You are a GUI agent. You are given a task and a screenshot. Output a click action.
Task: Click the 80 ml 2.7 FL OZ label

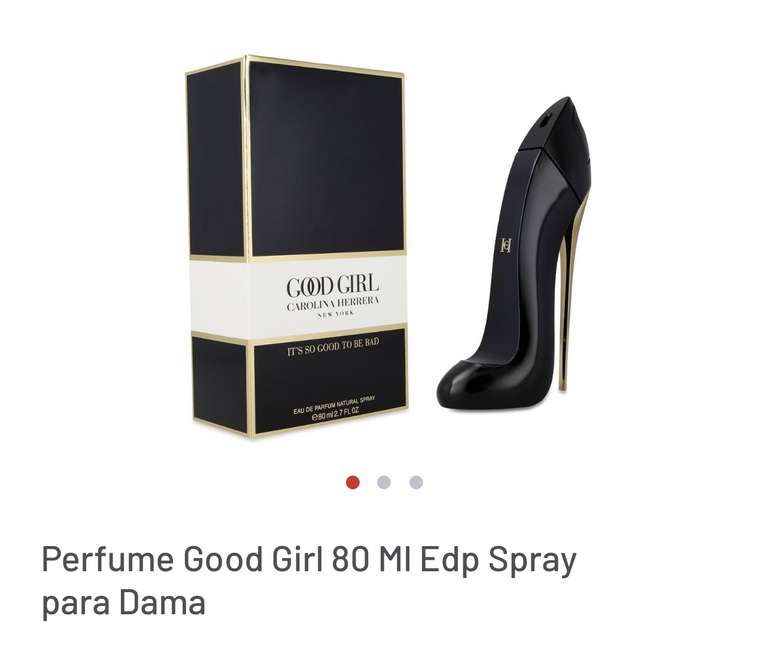pyautogui.click(x=336, y=414)
